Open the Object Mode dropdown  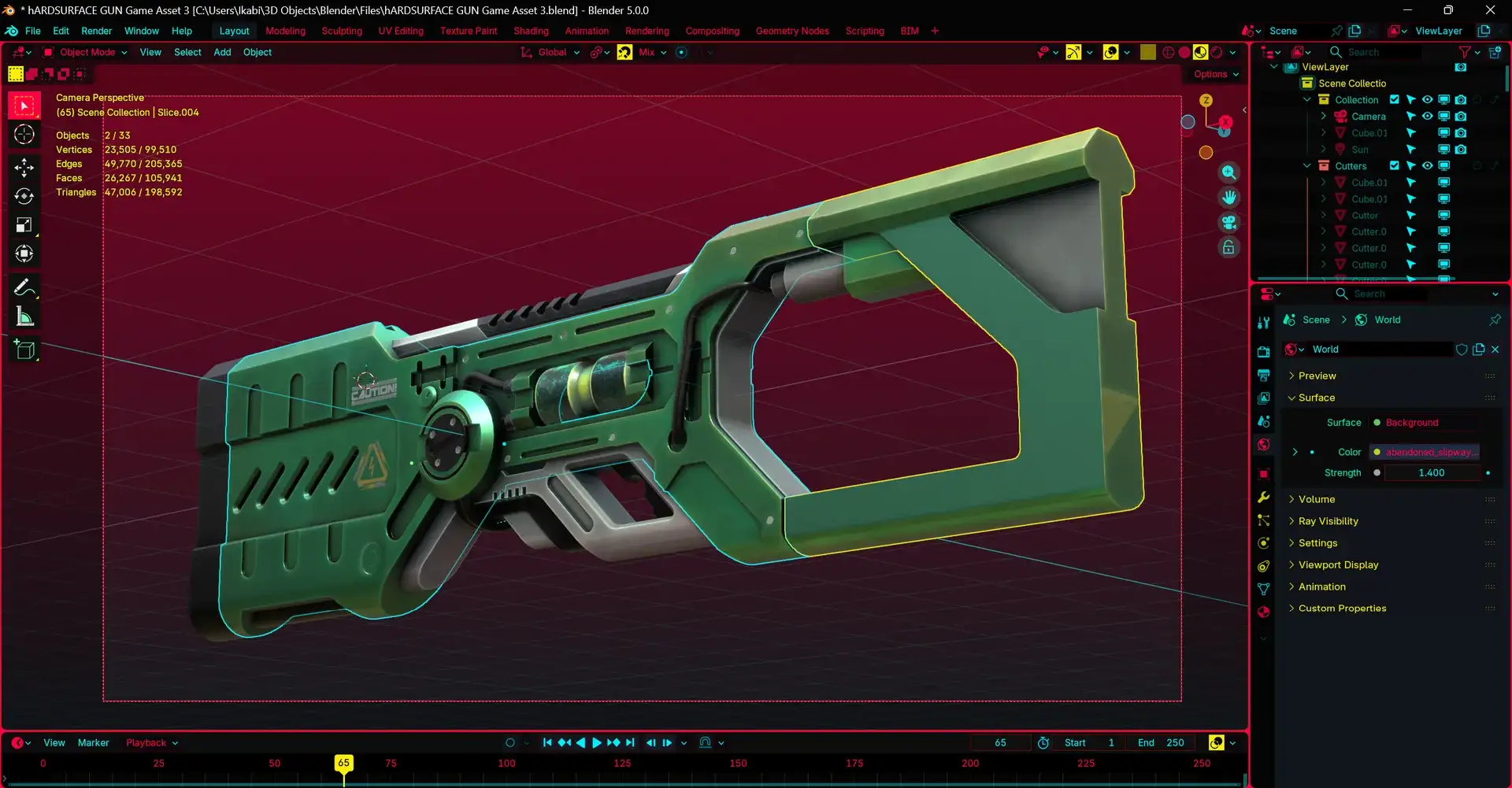click(85, 52)
